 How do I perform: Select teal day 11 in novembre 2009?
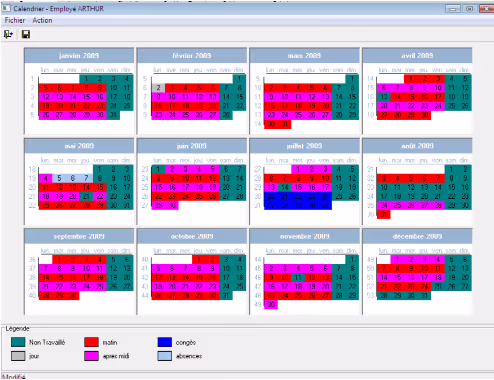(298, 277)
